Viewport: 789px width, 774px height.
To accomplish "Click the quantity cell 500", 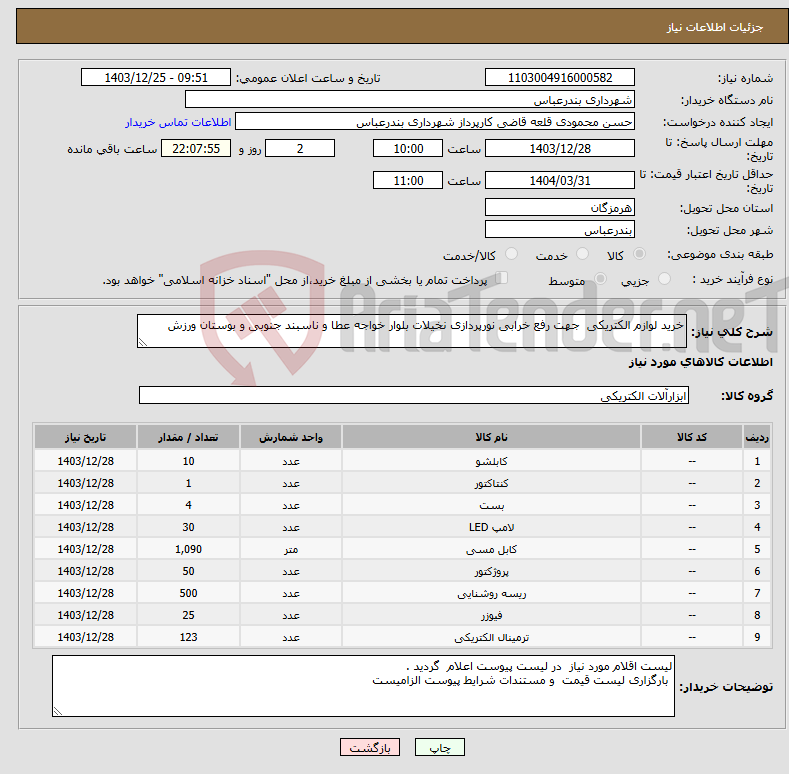I will click(188, 593).
